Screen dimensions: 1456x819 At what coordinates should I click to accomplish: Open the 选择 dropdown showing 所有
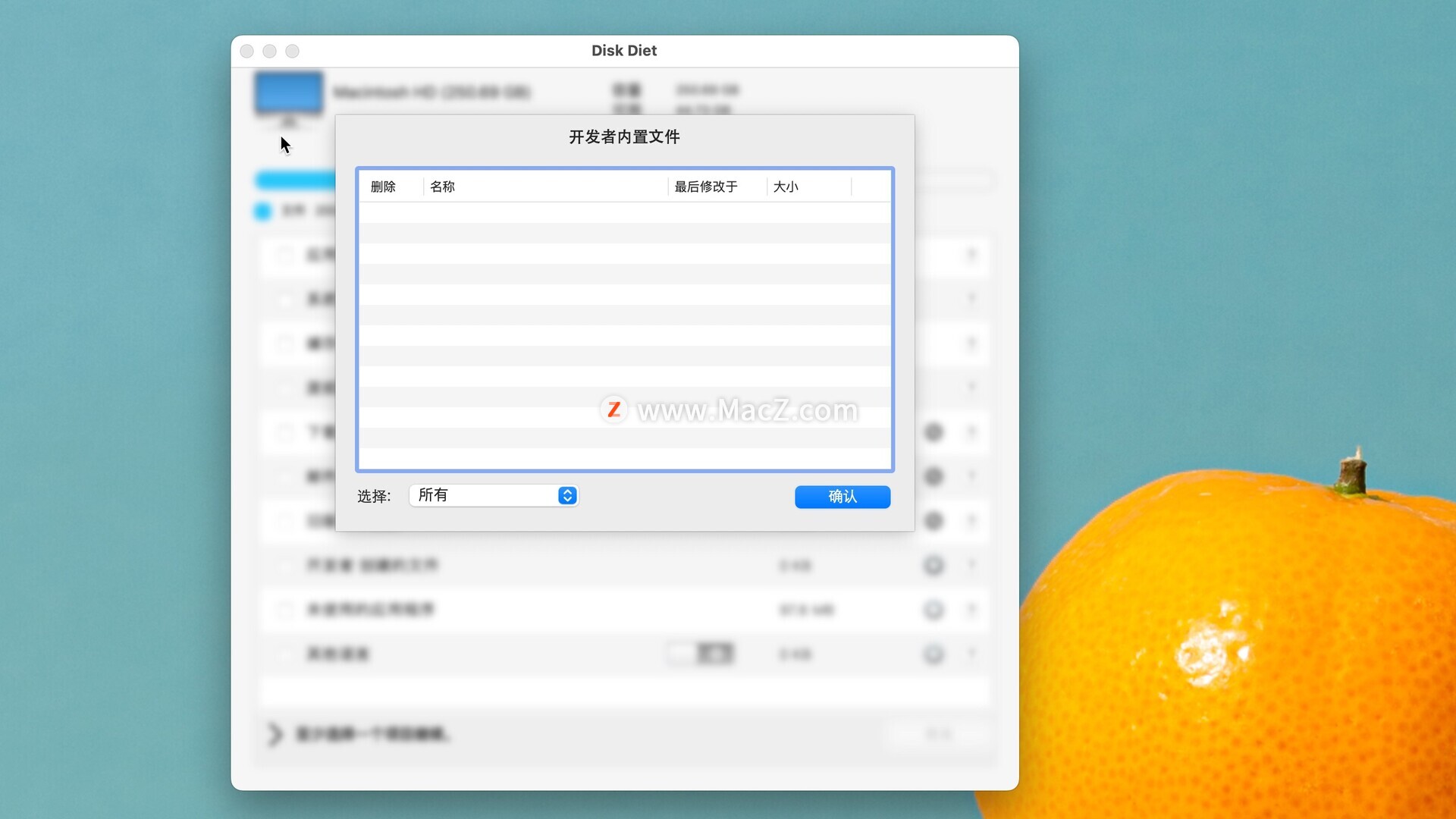coord(494,495)
